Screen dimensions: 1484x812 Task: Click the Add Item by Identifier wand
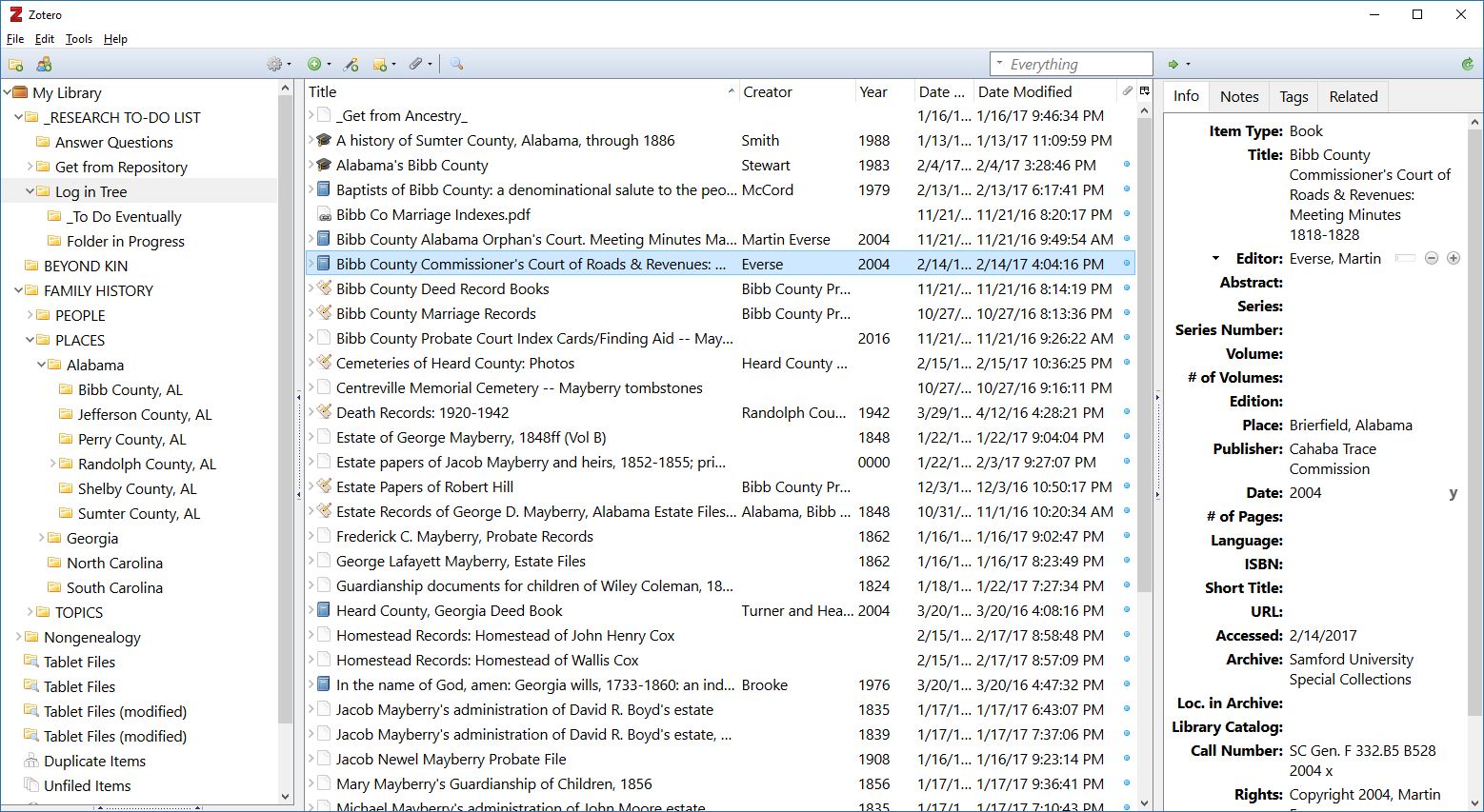click(351, 65)
